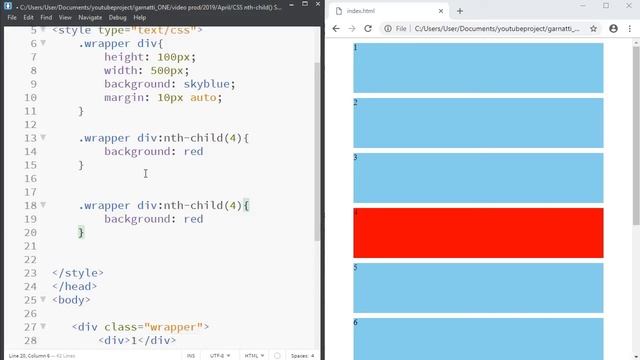
Task: Open the Edit menu in Brackets
Action: coord(28,18)
